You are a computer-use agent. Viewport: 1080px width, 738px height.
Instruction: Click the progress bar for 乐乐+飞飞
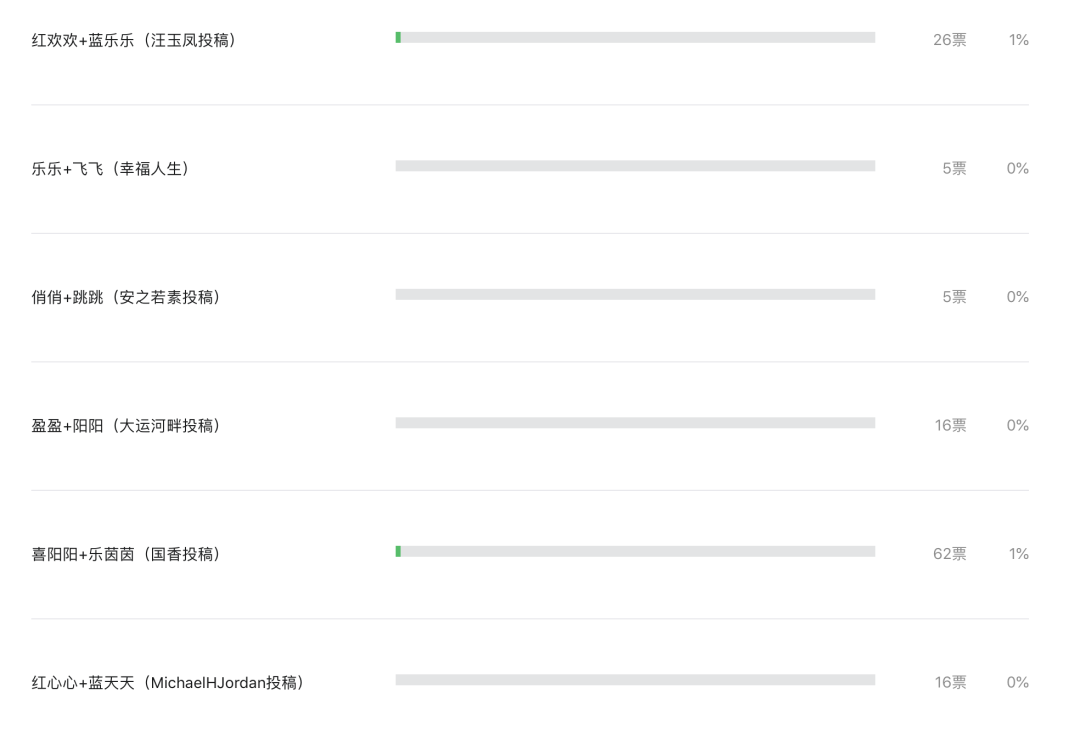[635, 166]
